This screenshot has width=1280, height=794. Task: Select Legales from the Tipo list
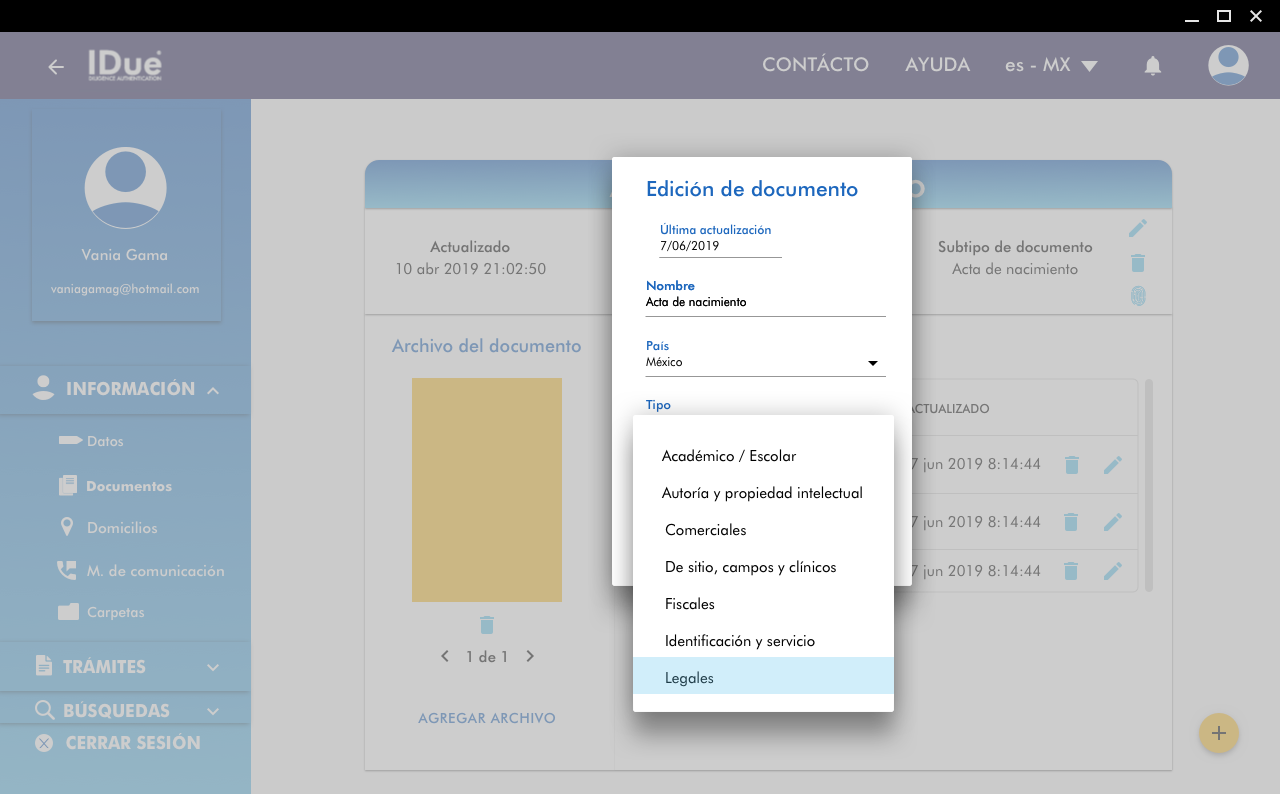coord(763,678)
